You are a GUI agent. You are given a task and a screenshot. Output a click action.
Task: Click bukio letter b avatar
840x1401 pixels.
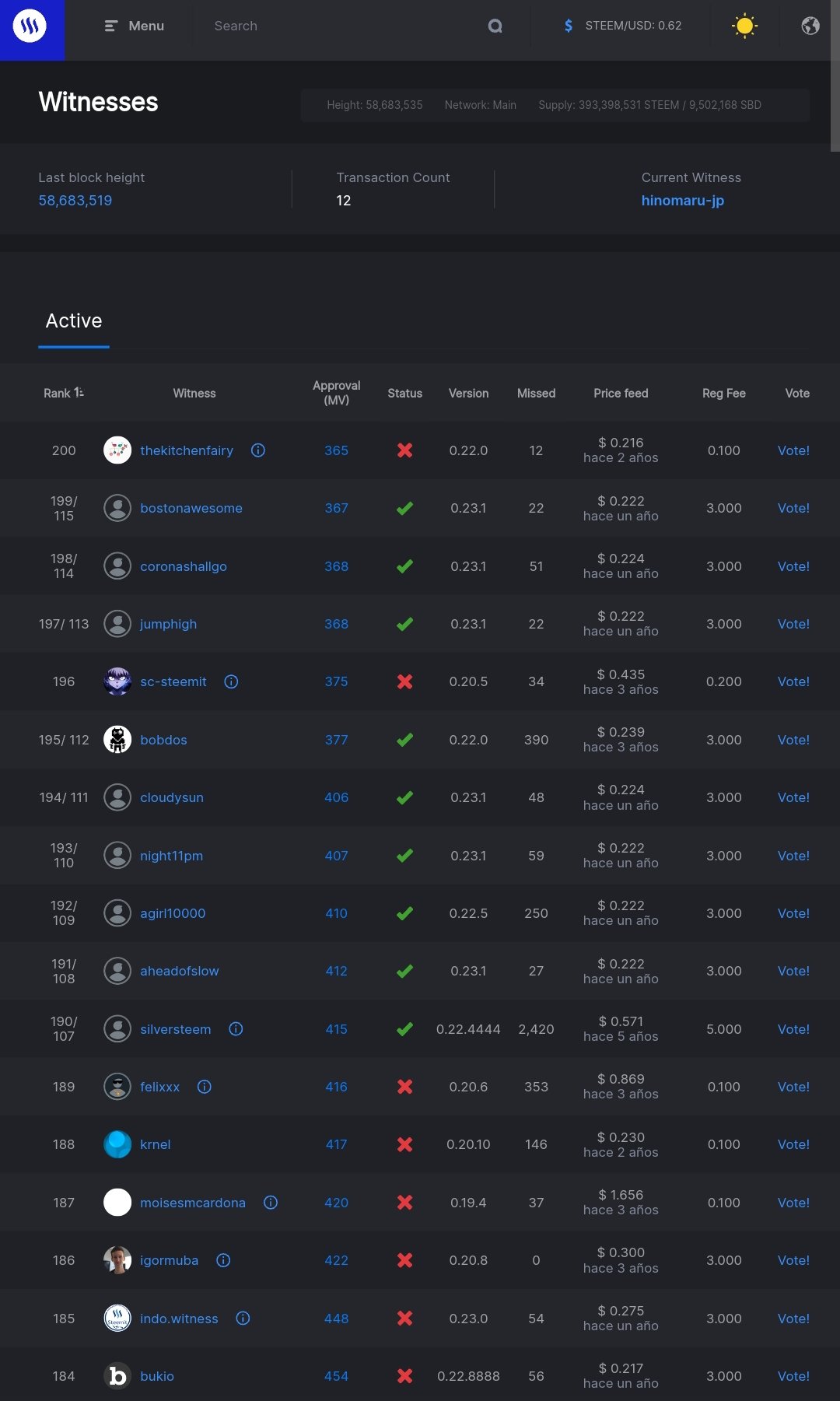point(117,1376)
